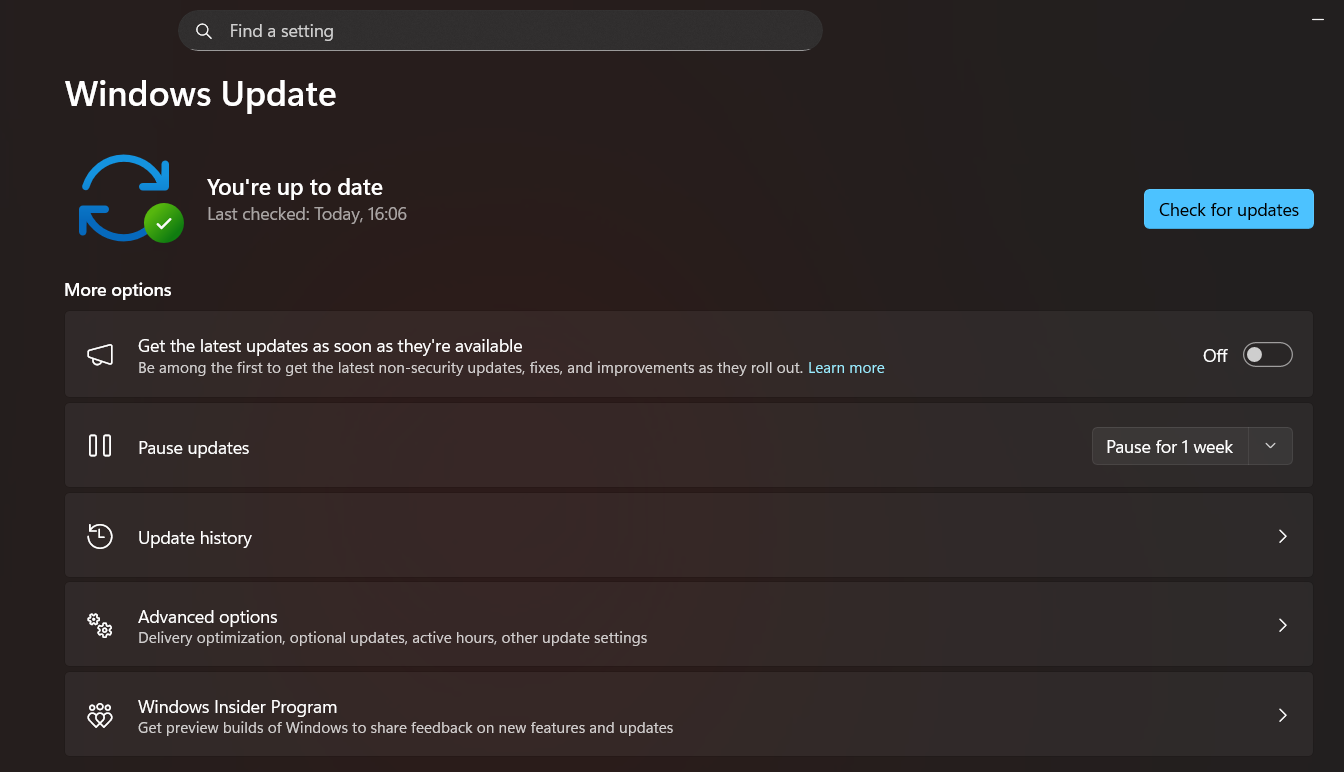Focus the Find a setting search field

(500, 31)
